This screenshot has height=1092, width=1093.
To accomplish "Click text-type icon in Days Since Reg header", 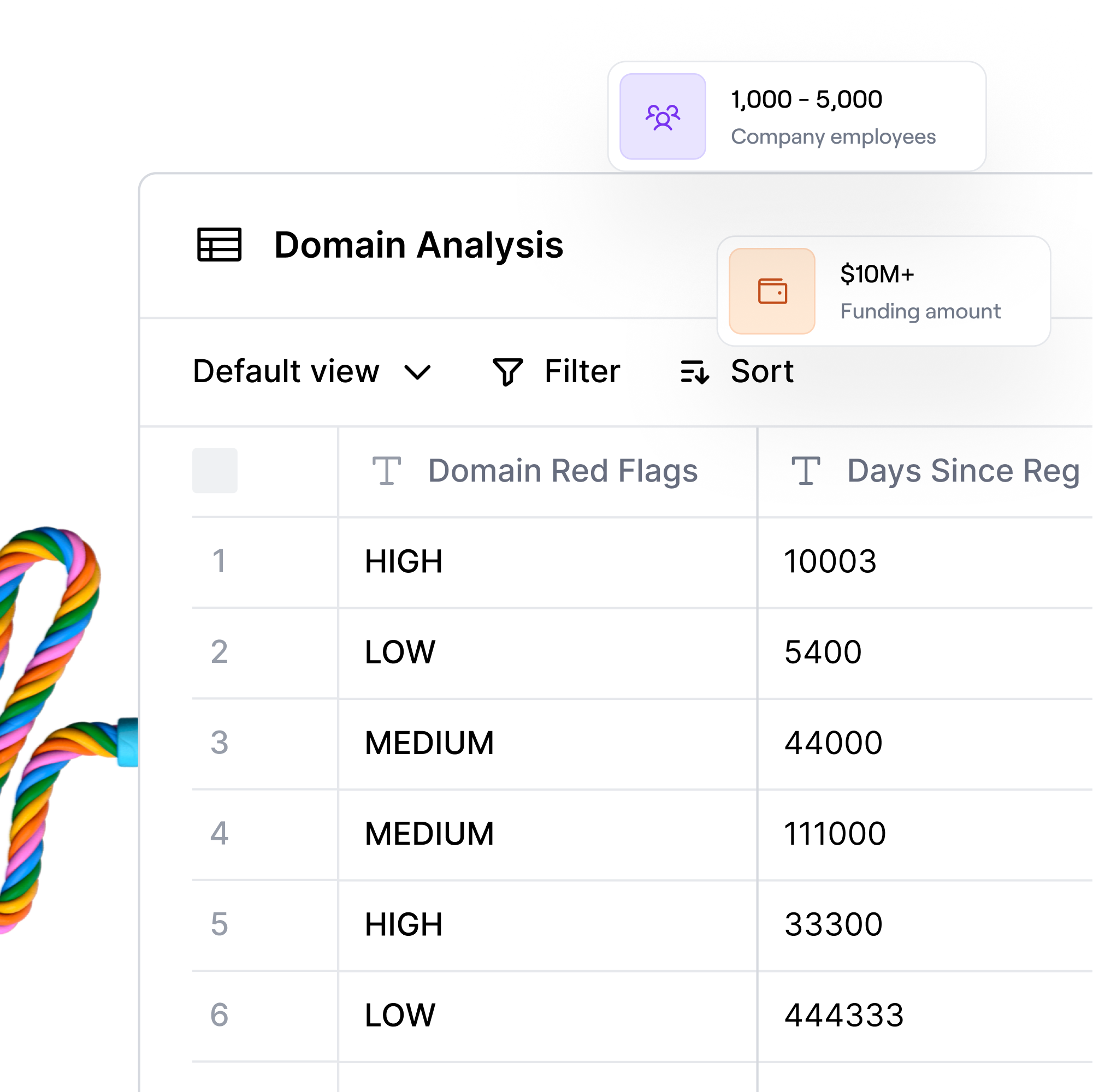I will tap(806, 471).
